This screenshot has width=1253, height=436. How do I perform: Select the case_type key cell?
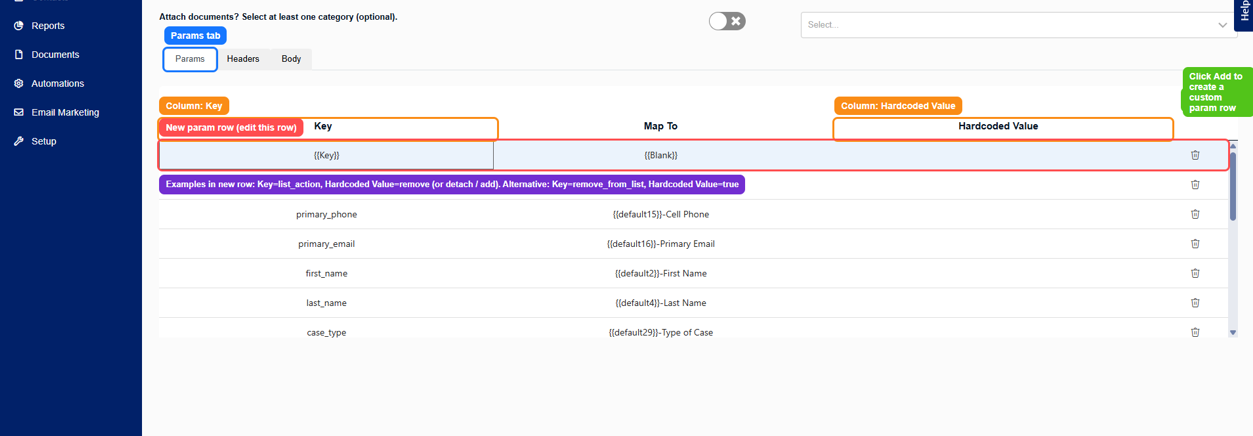(x=326, y=332)
